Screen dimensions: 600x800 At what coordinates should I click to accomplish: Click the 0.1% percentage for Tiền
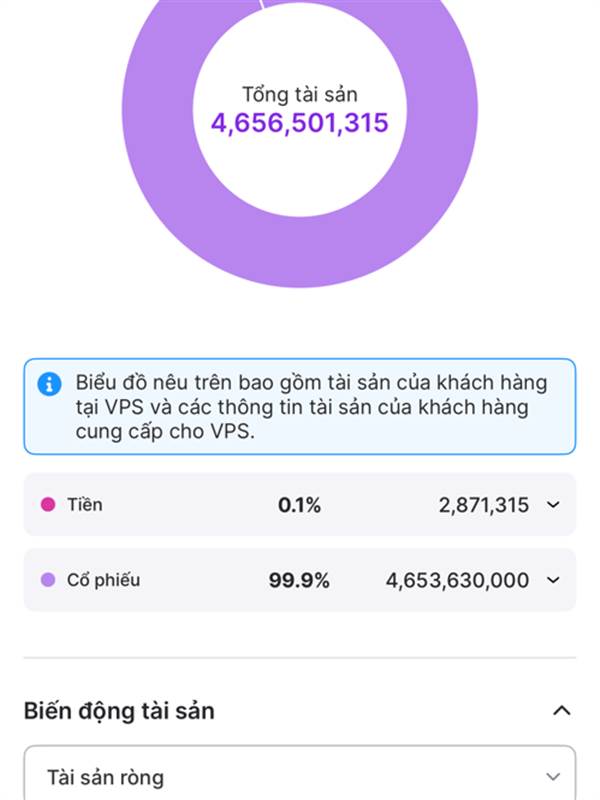tap(299, 505)
